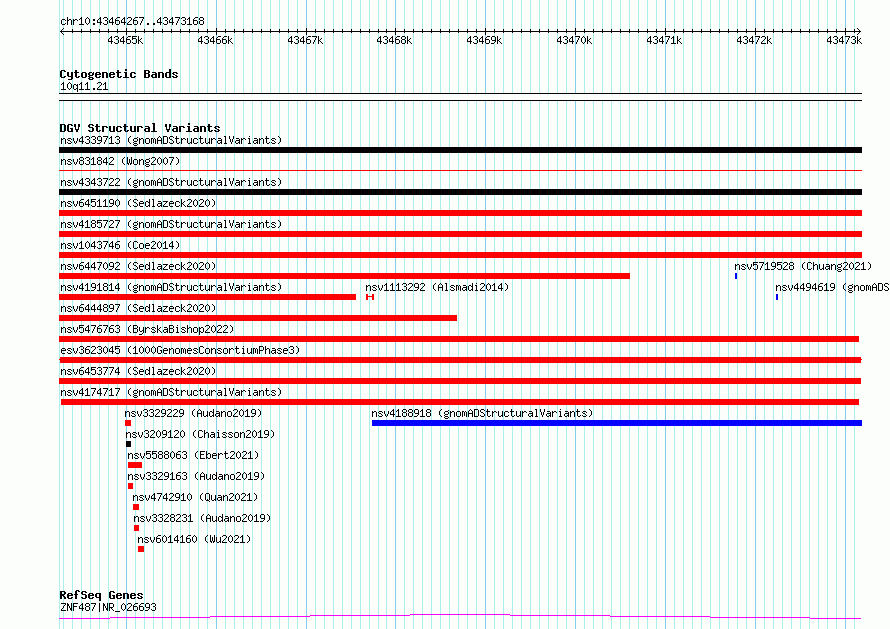Click red block under nsv5588063
The height and width of the screenshot is (629, 890).
pos(135,466)
